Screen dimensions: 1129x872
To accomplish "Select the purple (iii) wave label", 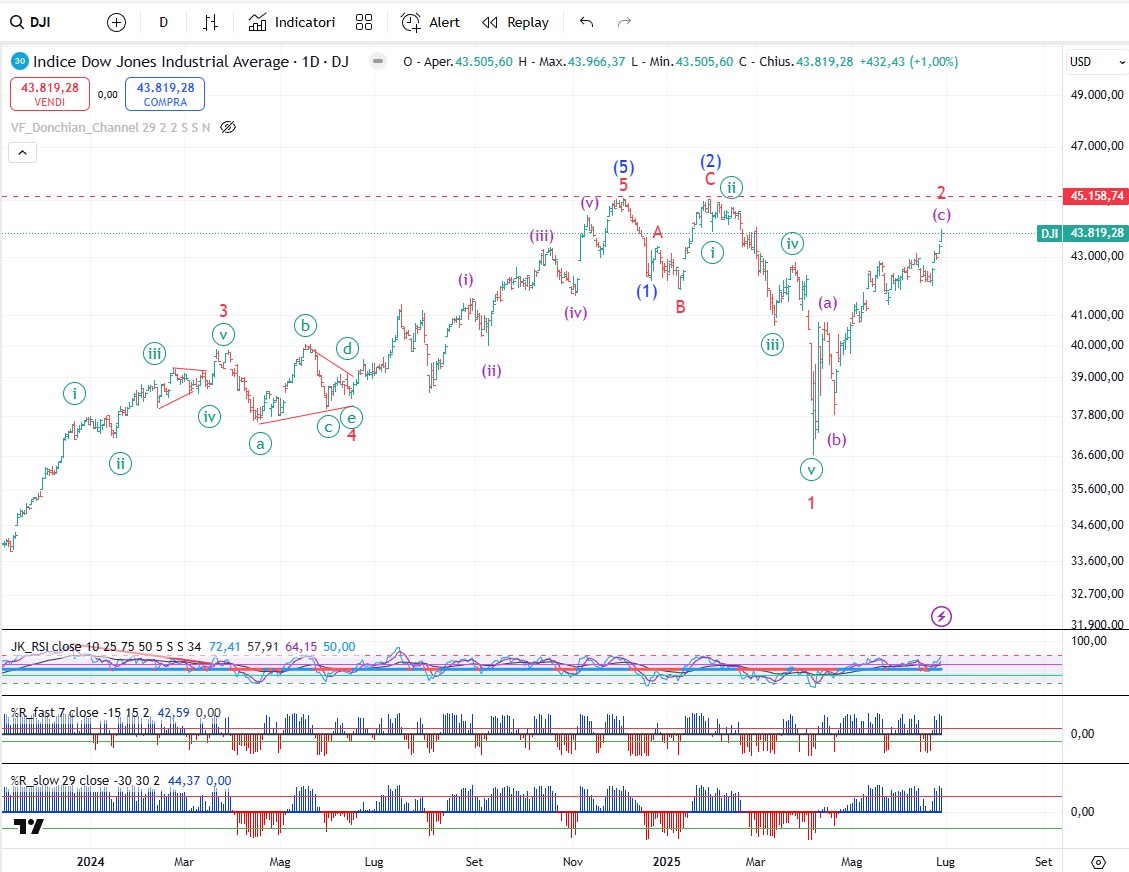I will point(541,235).
